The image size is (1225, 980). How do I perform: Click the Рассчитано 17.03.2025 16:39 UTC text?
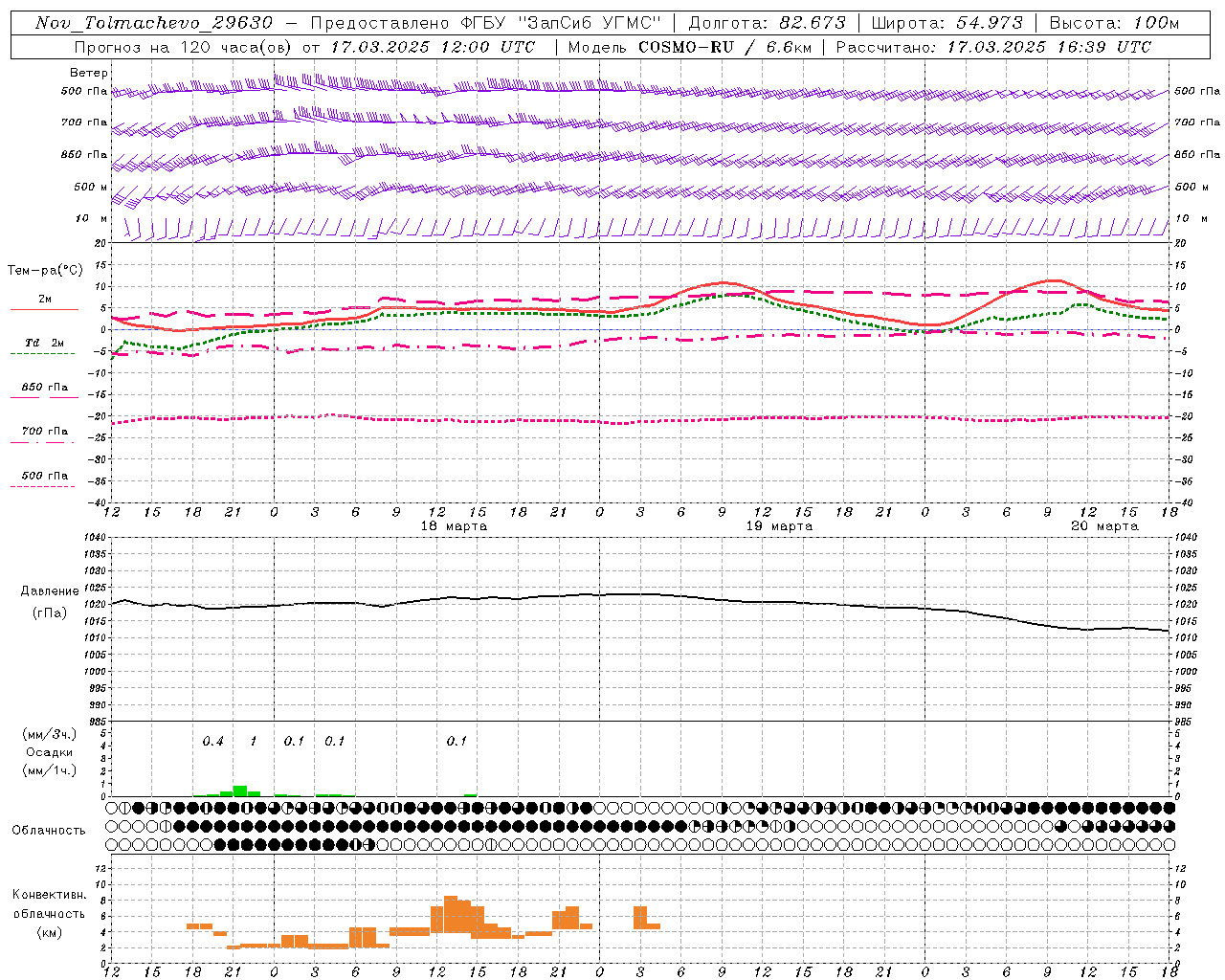tap(993, 47)
